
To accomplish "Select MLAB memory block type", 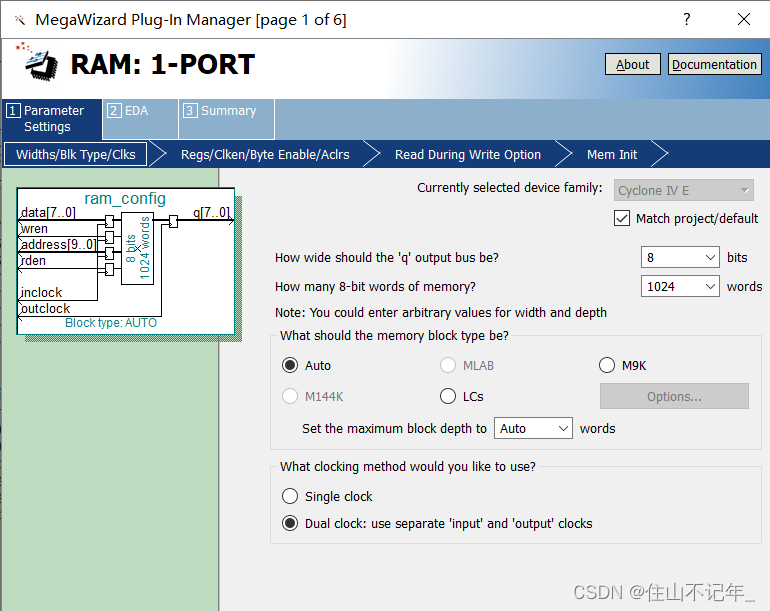I will tap(448, 365).
